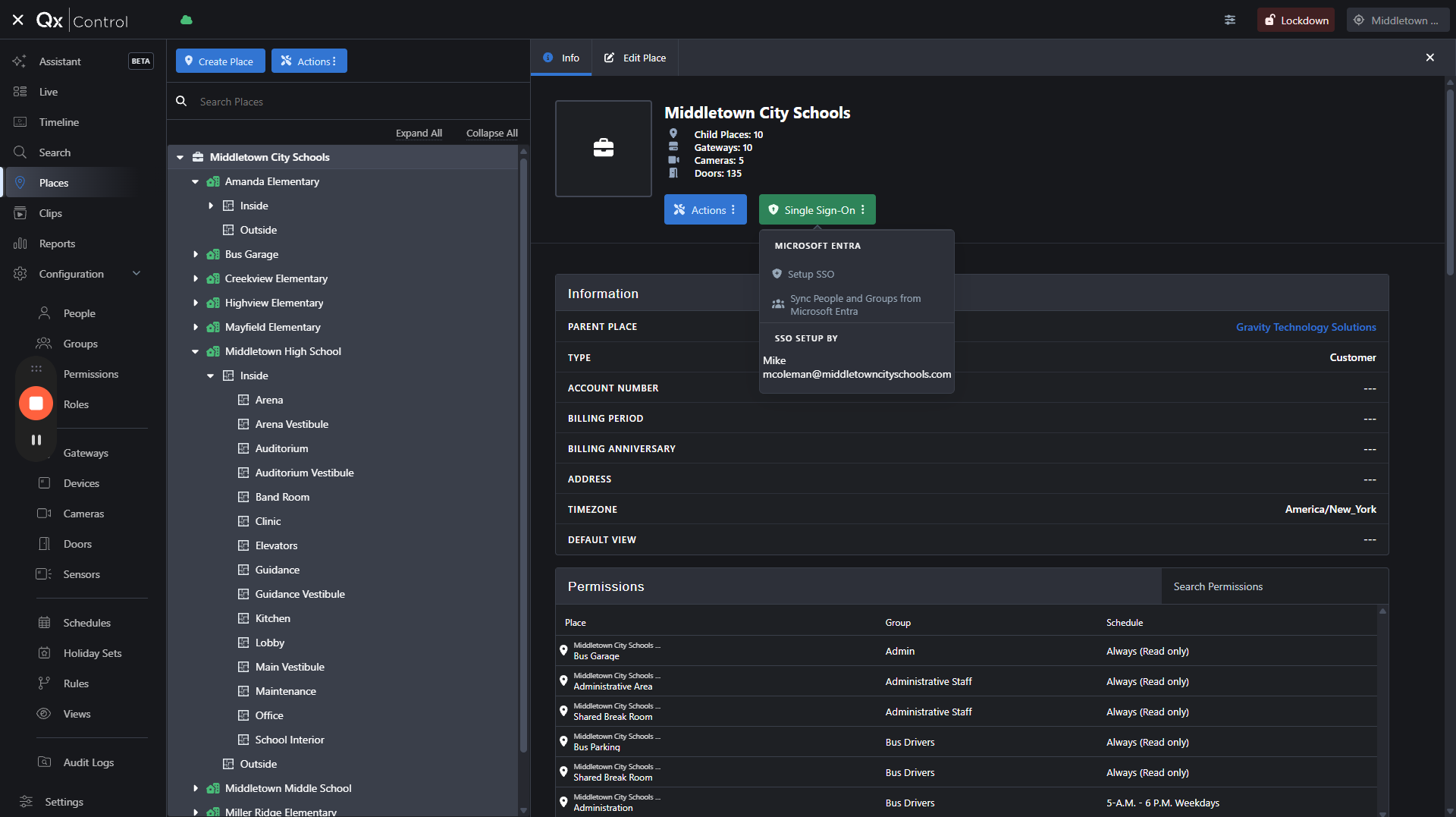
Task: Open the Middletown place selector in top bar
Action: (x=1398, y=20)
